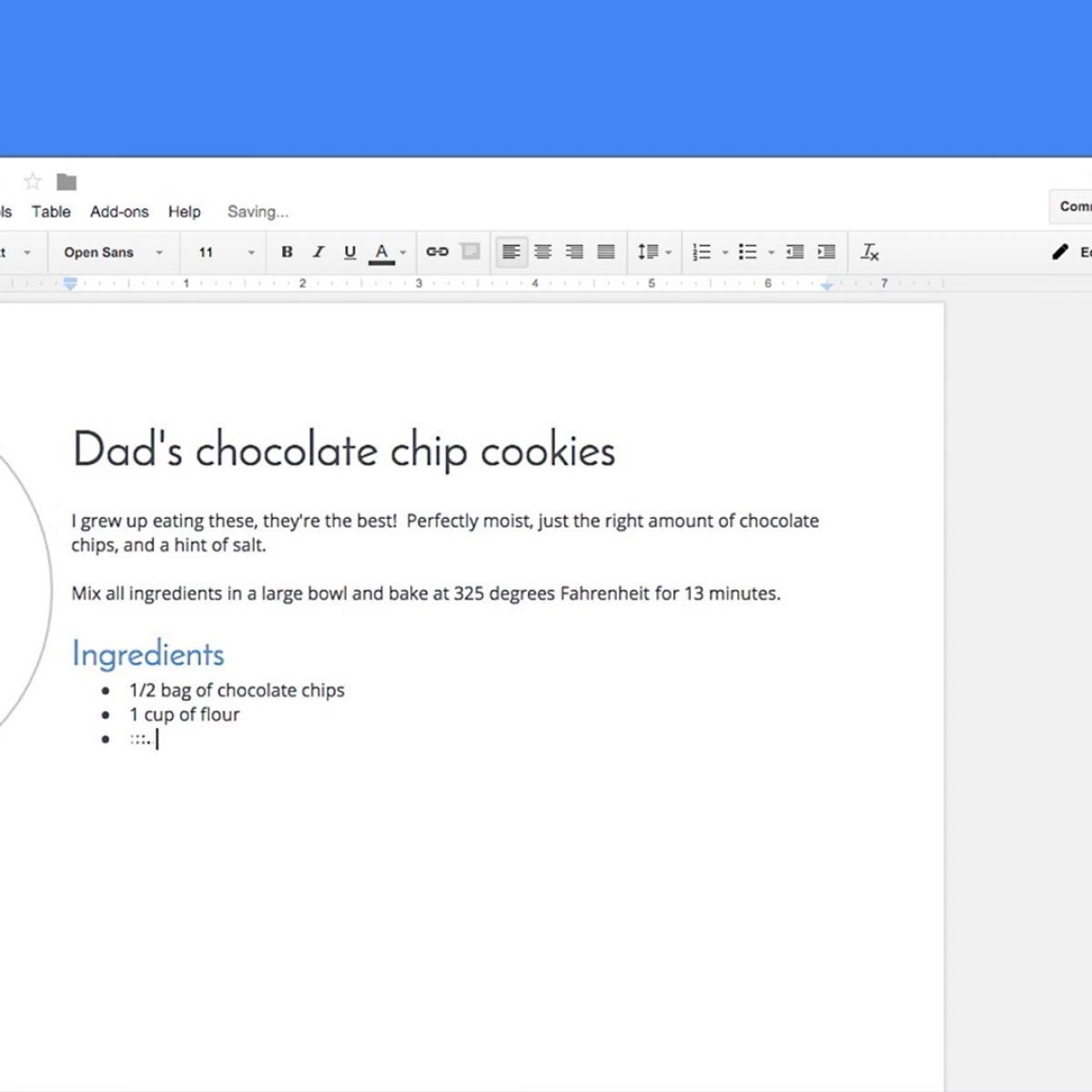Image resolution: width=1092 pixels, height=1092 pixels.
Task: Open the font size 11 dropdown
Action: (x=225, y=252)
